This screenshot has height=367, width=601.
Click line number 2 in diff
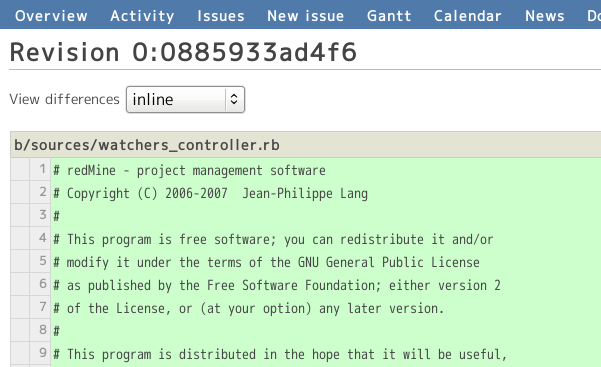[40, 192]
